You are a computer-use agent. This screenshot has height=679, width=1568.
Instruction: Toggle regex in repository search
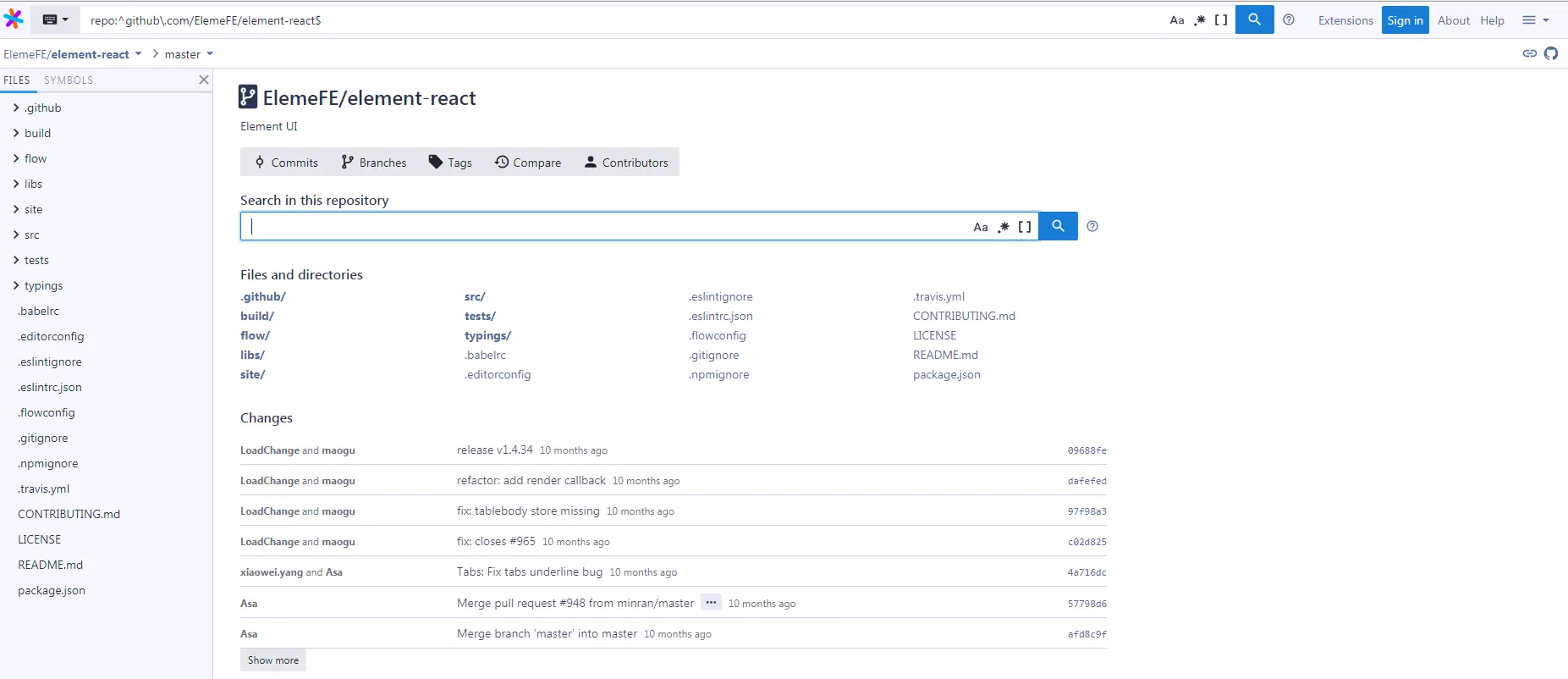[1003, 227]
